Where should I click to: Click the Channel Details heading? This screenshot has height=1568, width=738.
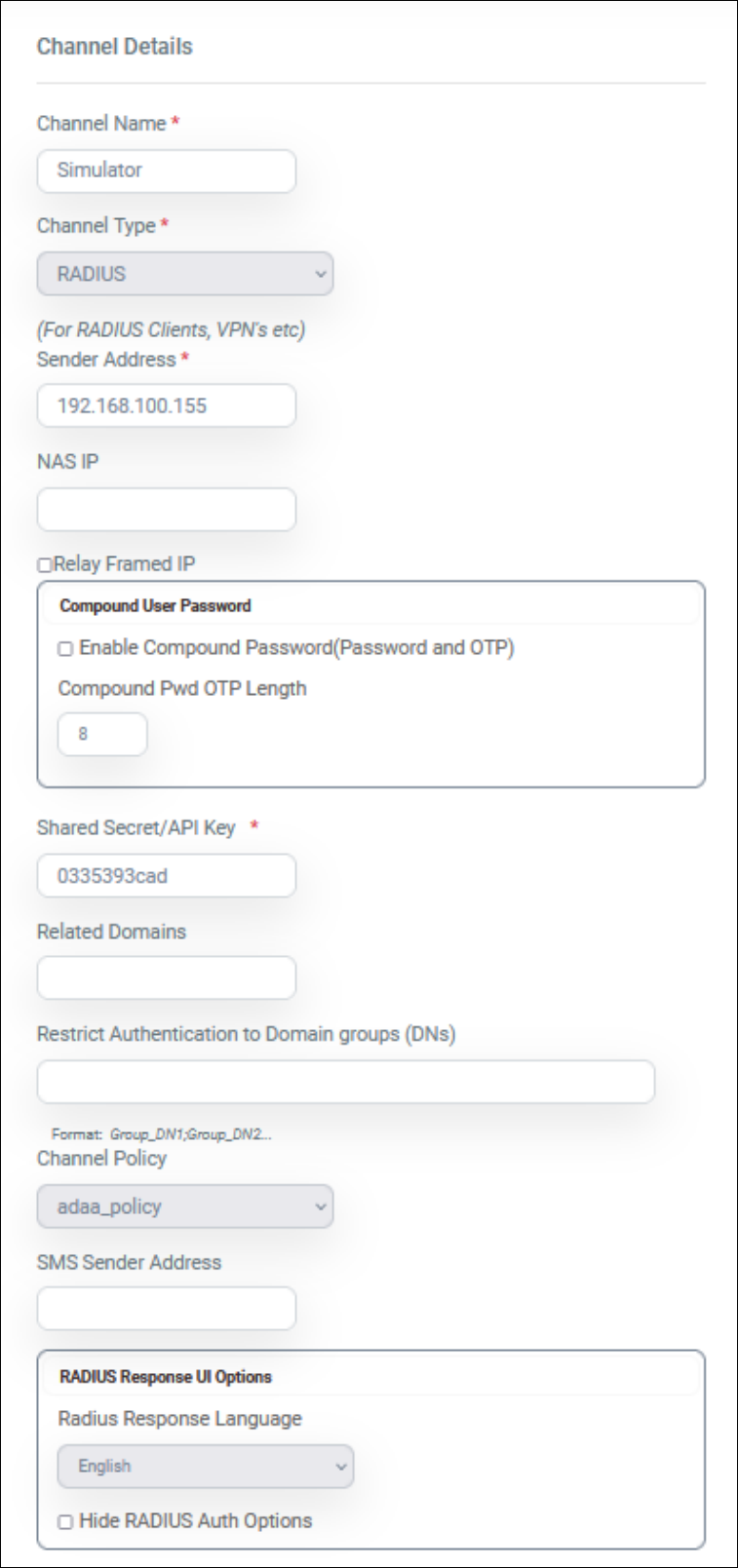pos(115,47)
